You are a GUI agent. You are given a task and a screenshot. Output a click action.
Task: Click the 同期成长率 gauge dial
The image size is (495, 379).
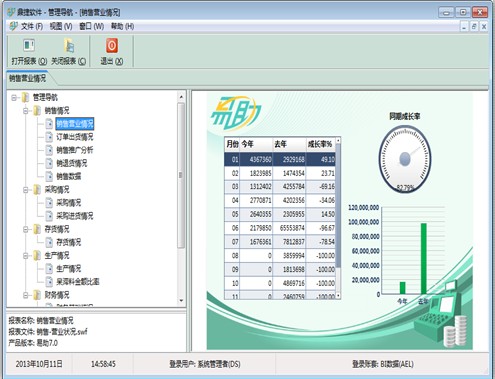405,159
